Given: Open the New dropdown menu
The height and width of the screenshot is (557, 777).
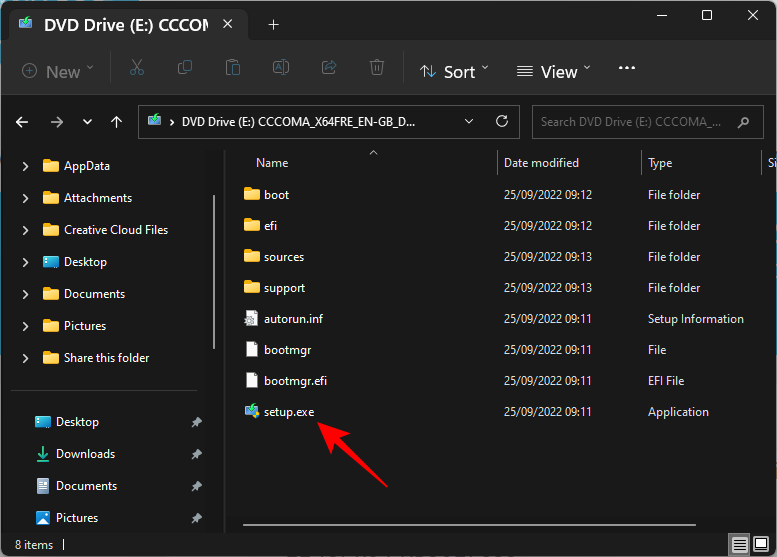Looking at the screenshot, I should pyautogui.click(x=57, y=71).
